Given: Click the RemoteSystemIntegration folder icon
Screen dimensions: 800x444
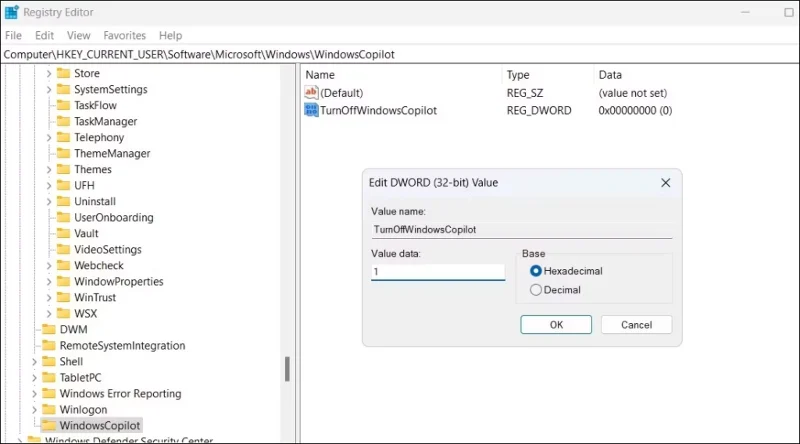Looking at the screenshot, I should [x=48, y=346].
